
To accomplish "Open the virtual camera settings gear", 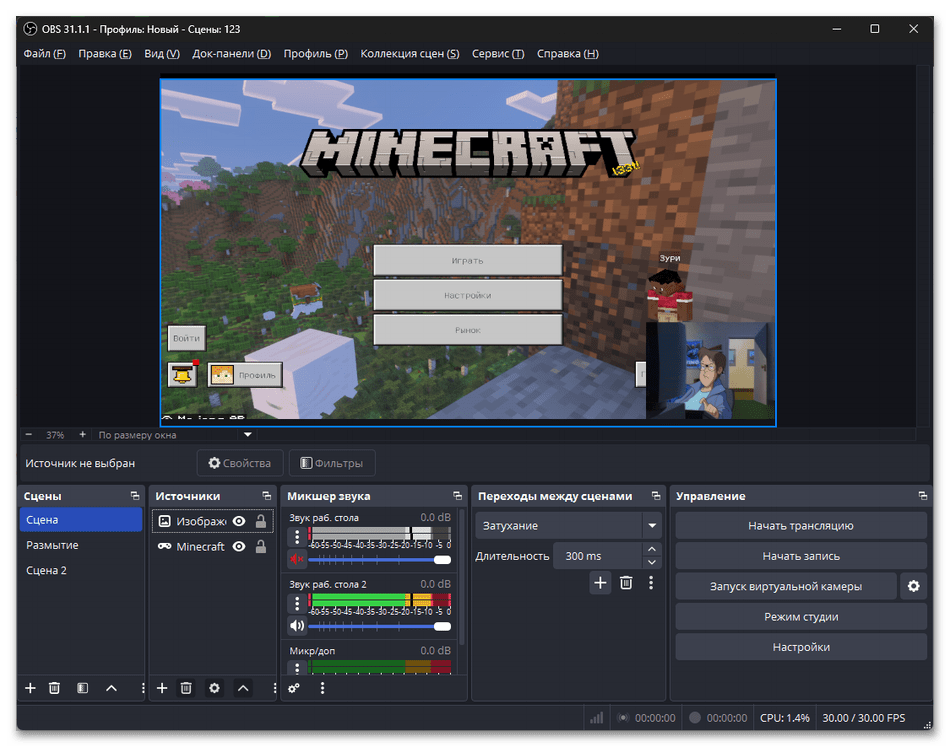I will pyautogui.click(x=914, y=586).
